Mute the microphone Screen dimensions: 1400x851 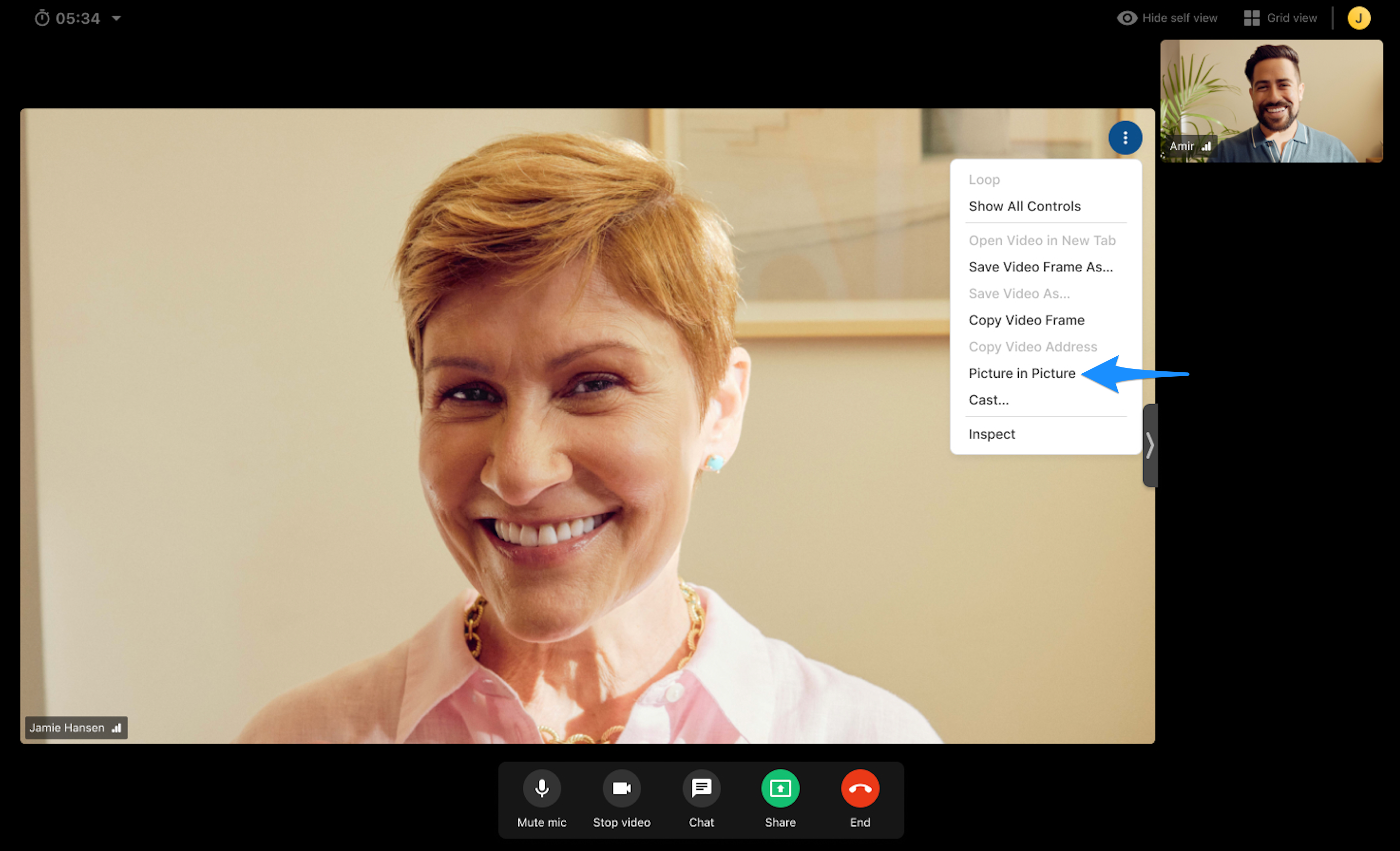click(x=541, y=788)
